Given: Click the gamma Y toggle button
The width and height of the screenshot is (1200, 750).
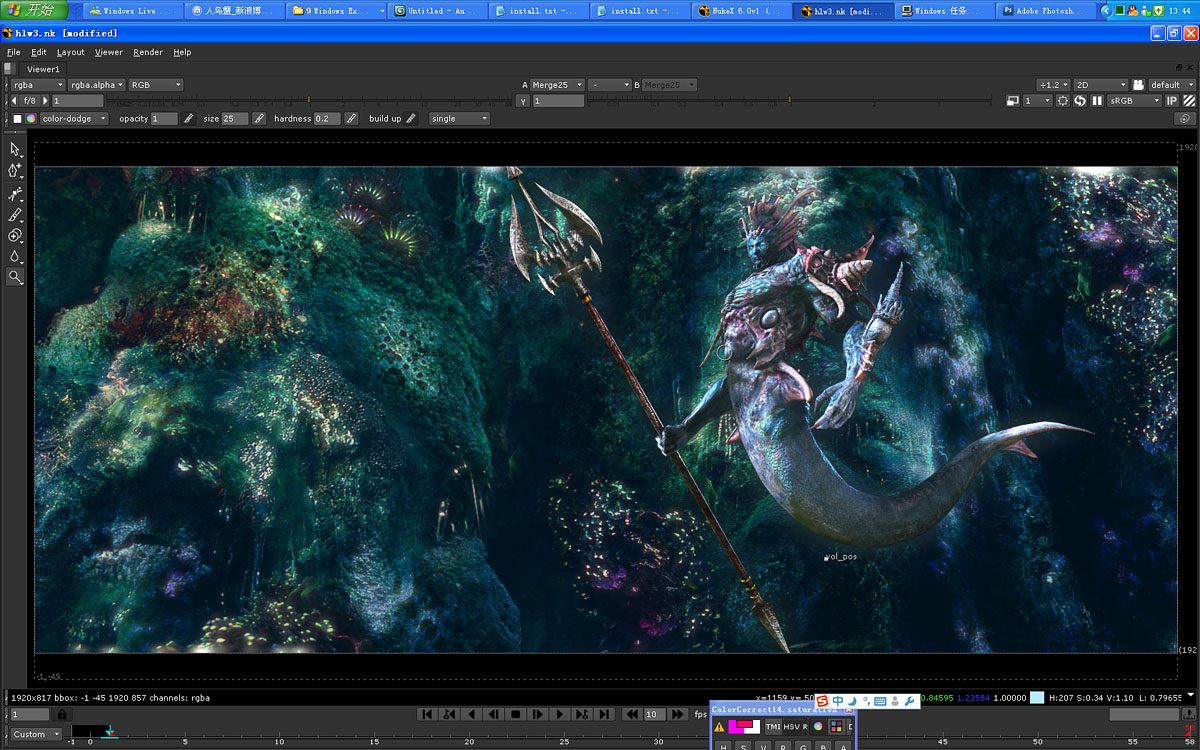Looking at the screenshot, I should click(523, 101).
